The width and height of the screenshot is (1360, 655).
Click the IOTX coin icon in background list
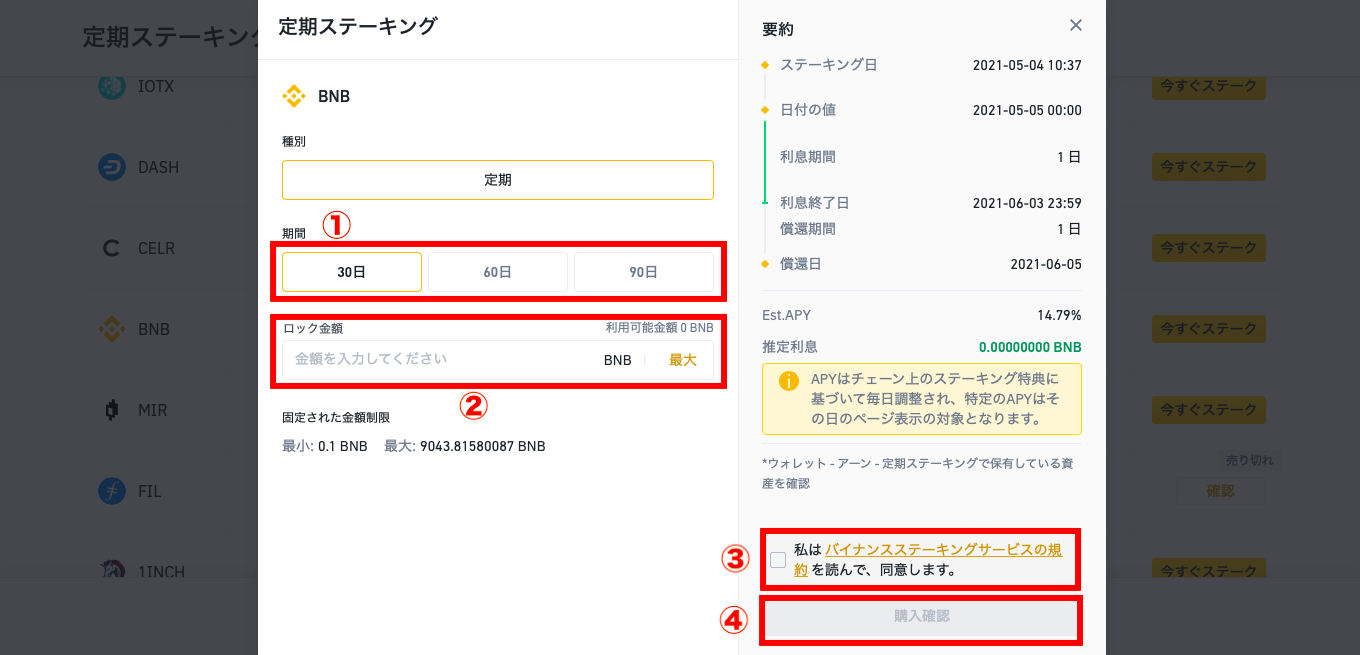tap(112, 86)
